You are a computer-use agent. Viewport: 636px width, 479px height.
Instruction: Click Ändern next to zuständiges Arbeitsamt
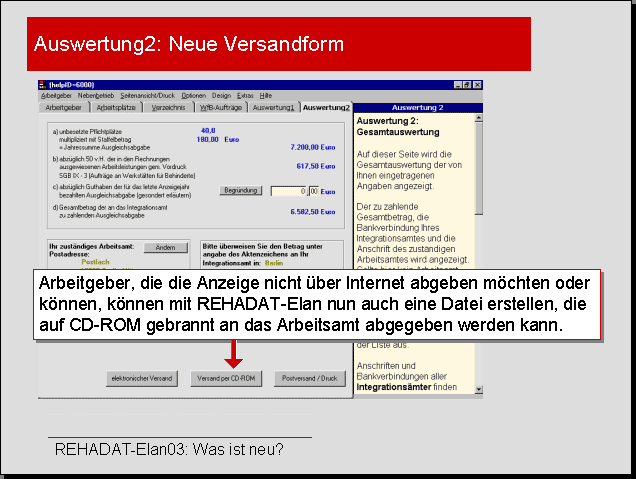point(165,247)
